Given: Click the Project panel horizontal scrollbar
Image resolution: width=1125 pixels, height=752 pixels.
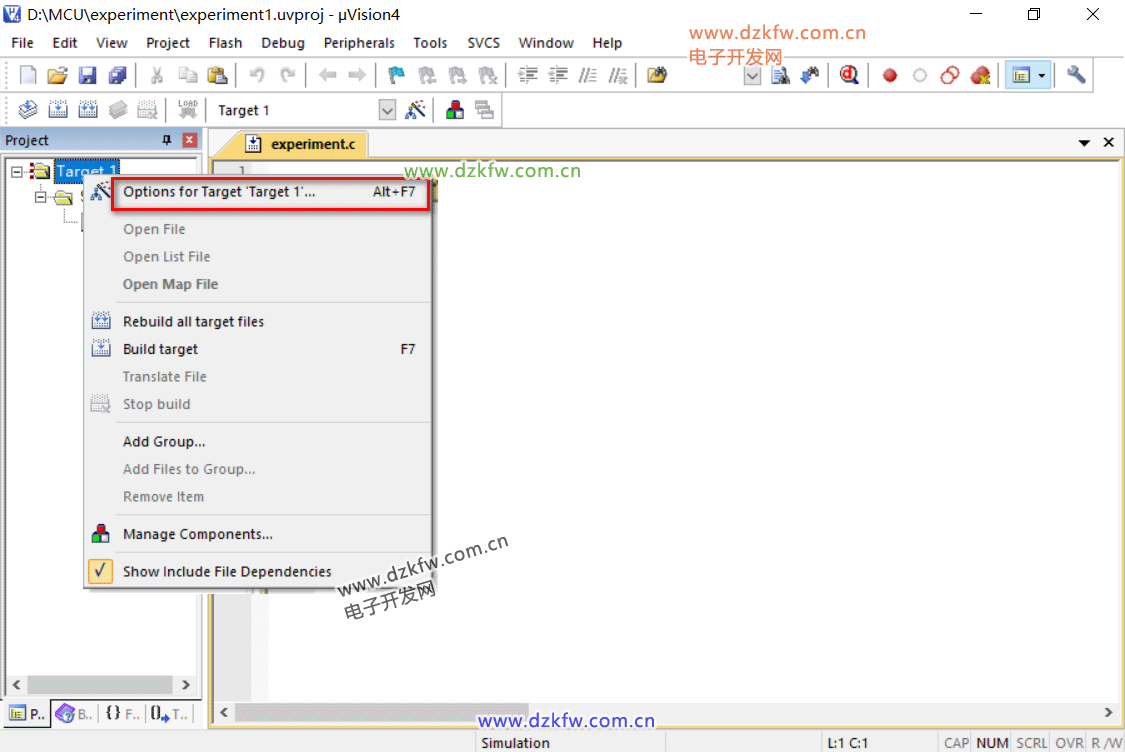Looking at the screenshot, I should pos(100,685).
